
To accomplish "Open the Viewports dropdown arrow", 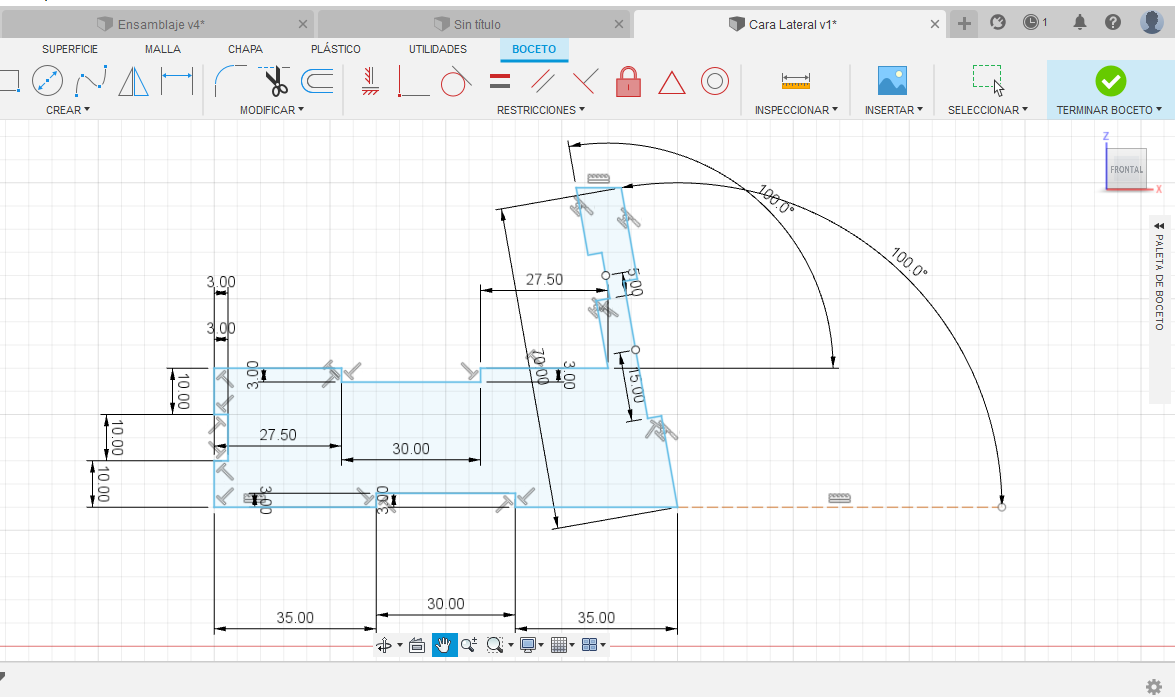I will tap(603, 645).
